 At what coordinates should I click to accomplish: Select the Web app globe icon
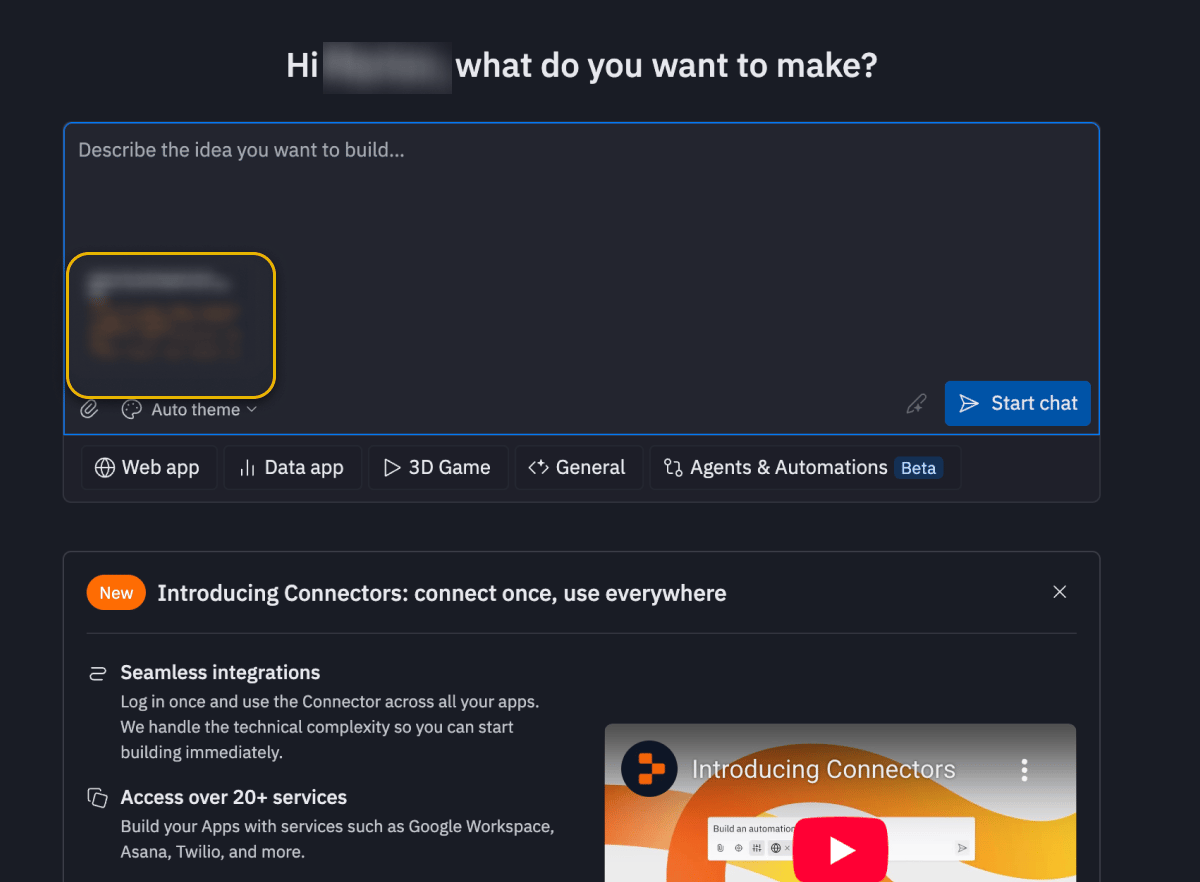pyautogui.click(x=106, y=467)
